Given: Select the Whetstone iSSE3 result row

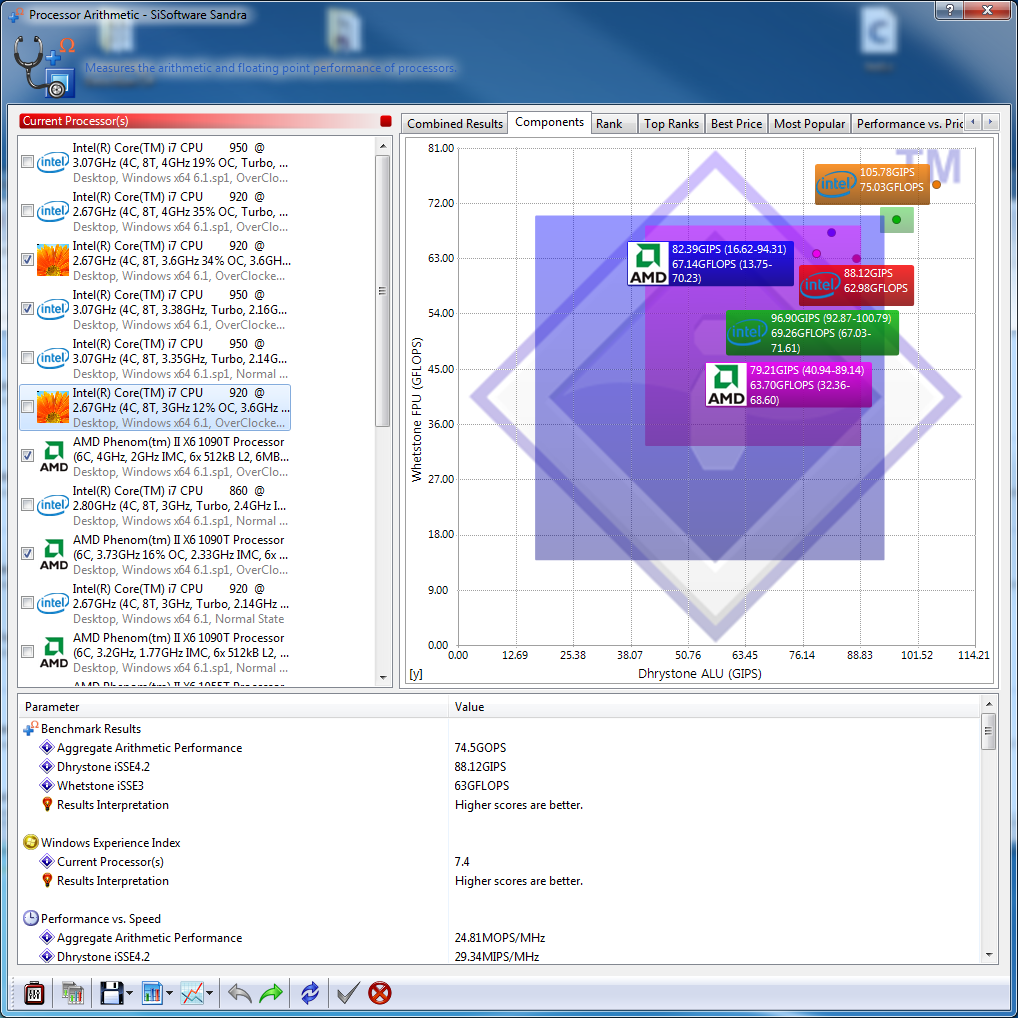Looking at the screenshot, I should pos(500,786).
